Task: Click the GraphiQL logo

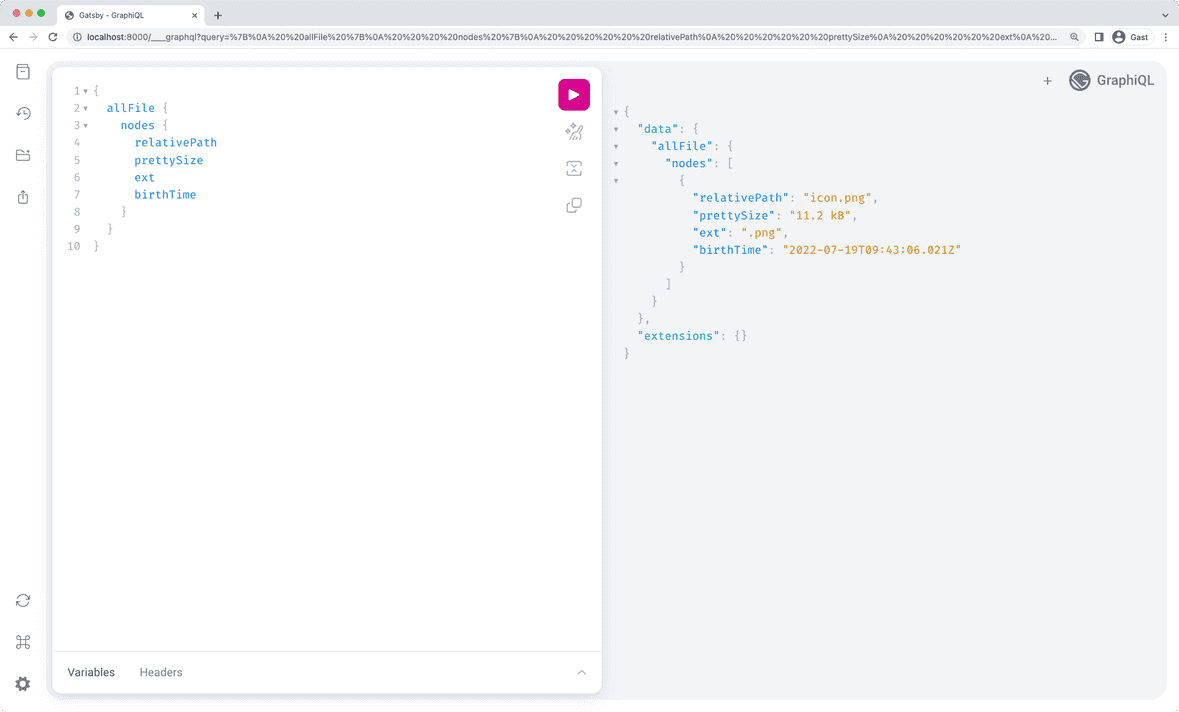Action: click(x=1079, y=81)
